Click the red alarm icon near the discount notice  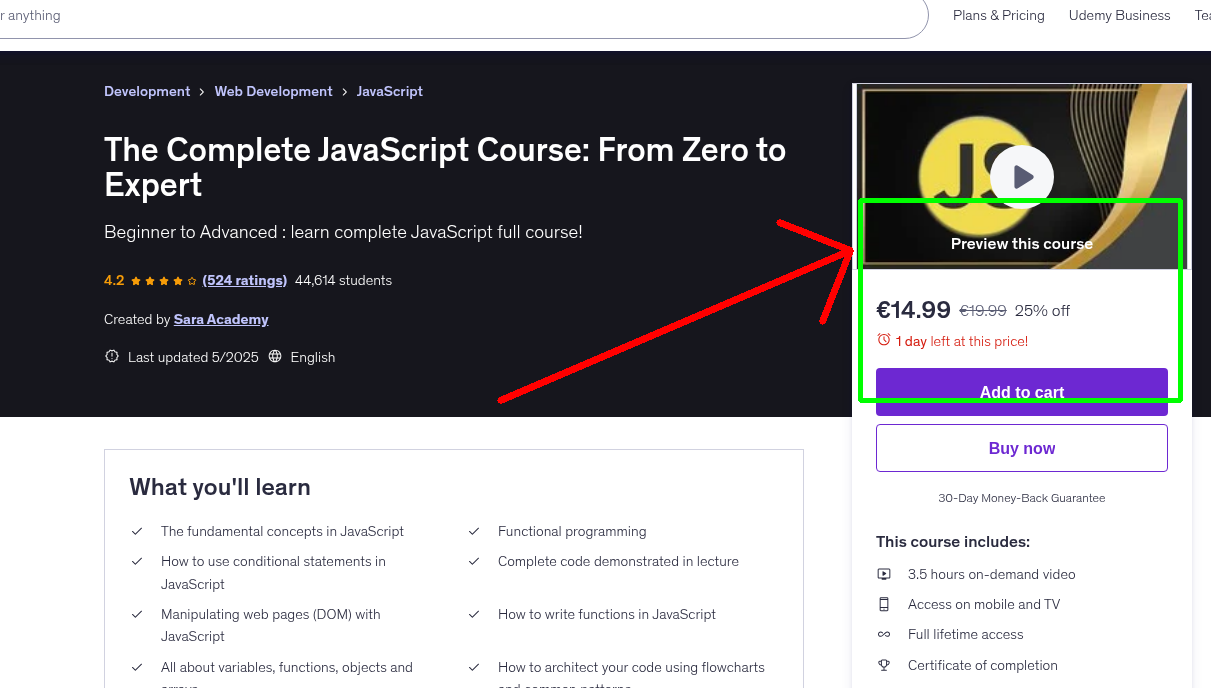(x=883, y=340)
